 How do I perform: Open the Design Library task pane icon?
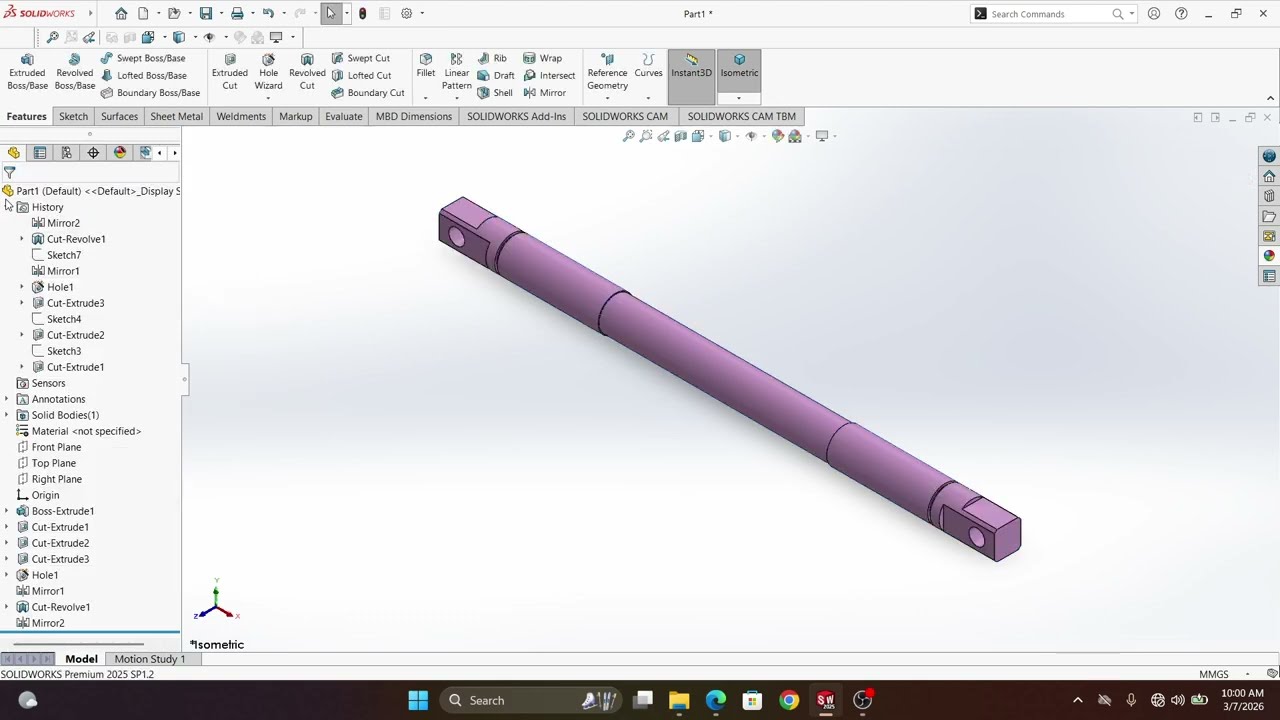point(1269,196)
